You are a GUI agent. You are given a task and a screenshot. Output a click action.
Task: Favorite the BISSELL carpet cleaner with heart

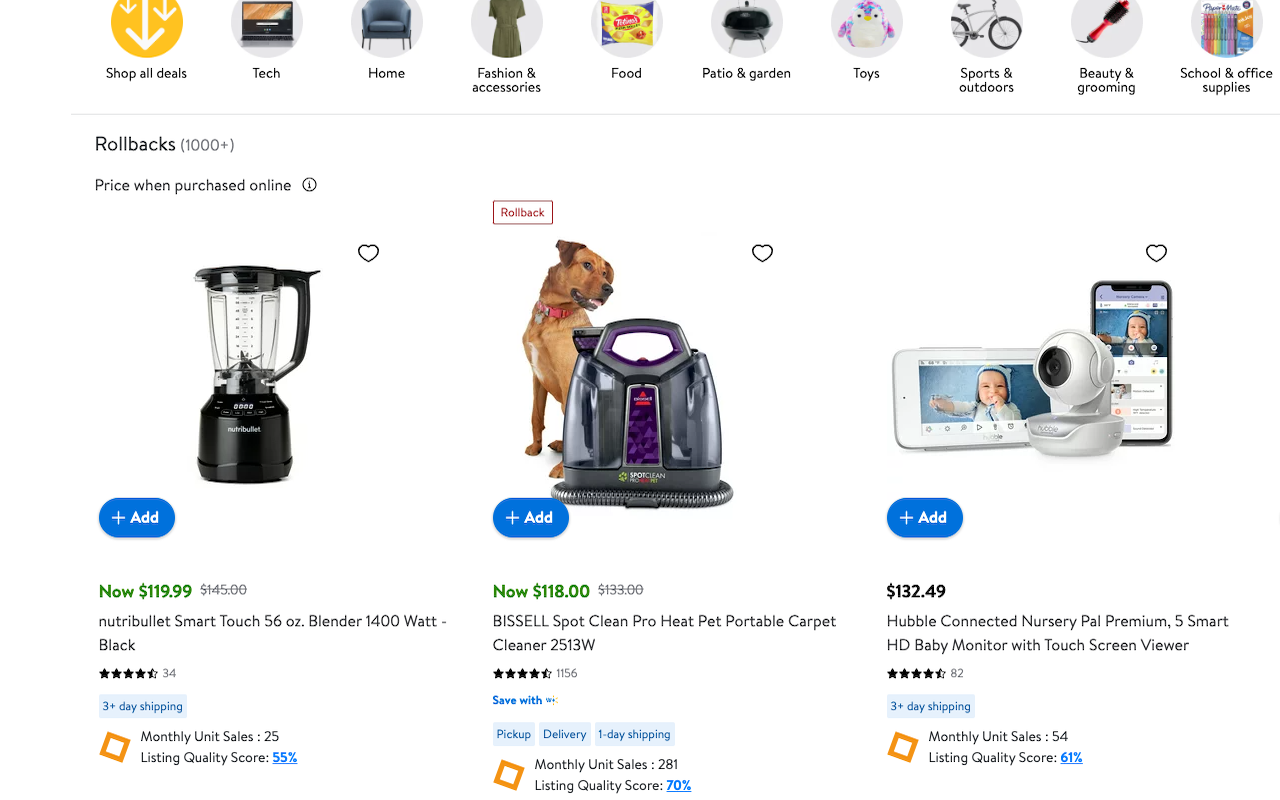(762, 253)
